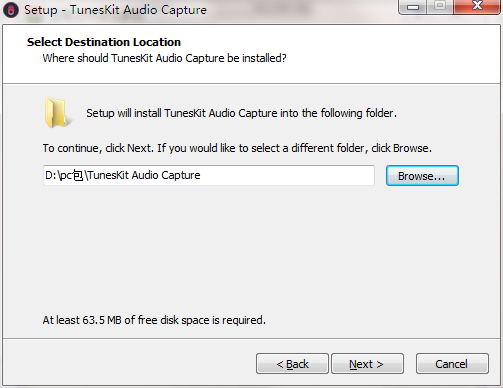503x388 pixels.
Task: Click the 'Setup - TunesKit Audio Capture' title text
Action: point(115,10)
